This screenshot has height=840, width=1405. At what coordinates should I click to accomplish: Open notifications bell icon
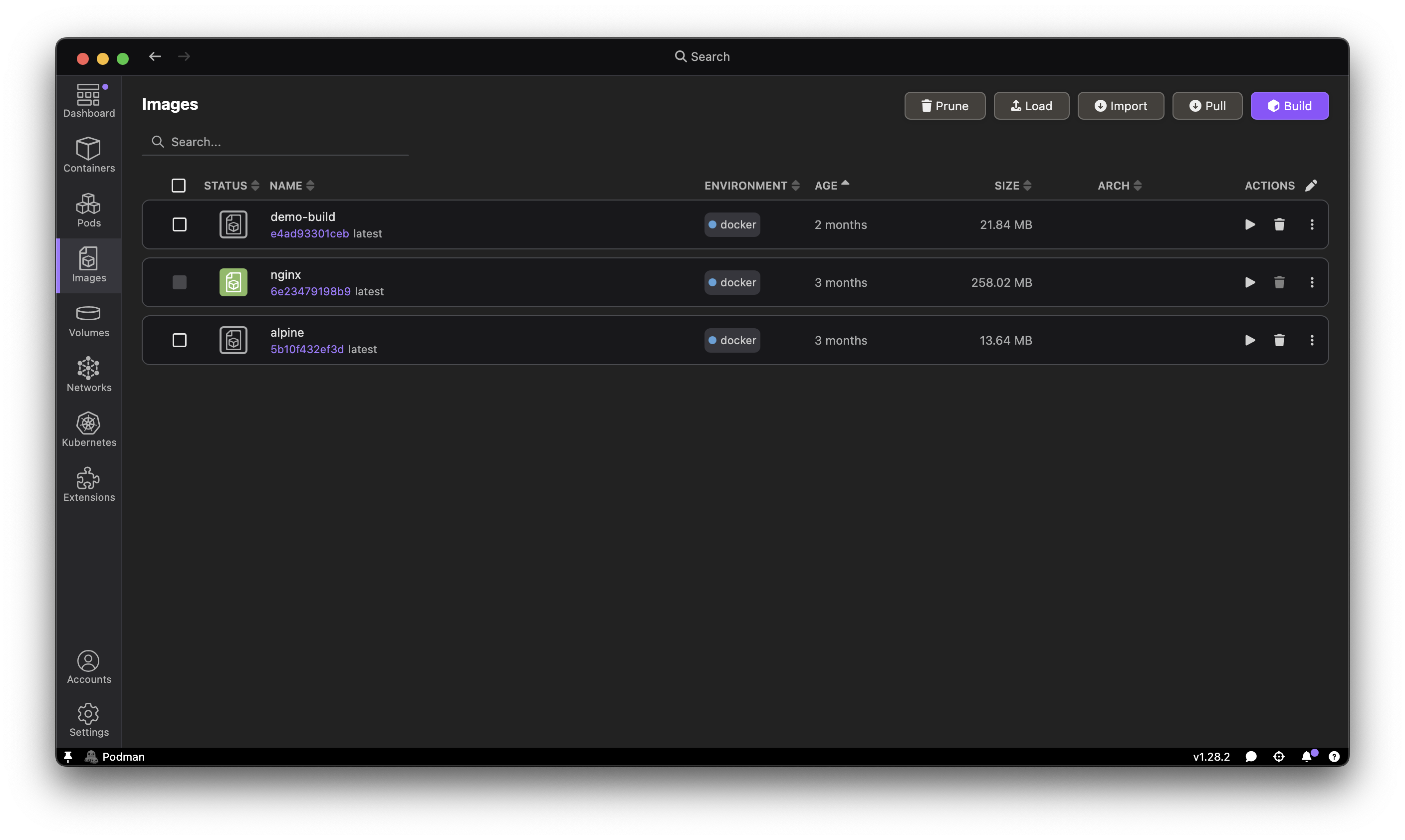[x=1307, y=756]
